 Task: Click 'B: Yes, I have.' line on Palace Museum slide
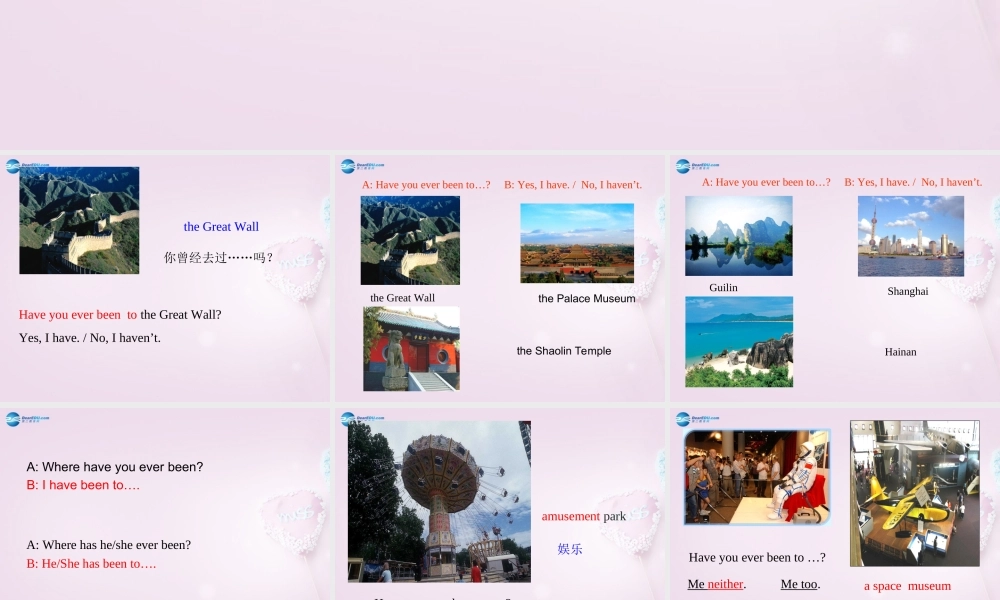[573, 185]
